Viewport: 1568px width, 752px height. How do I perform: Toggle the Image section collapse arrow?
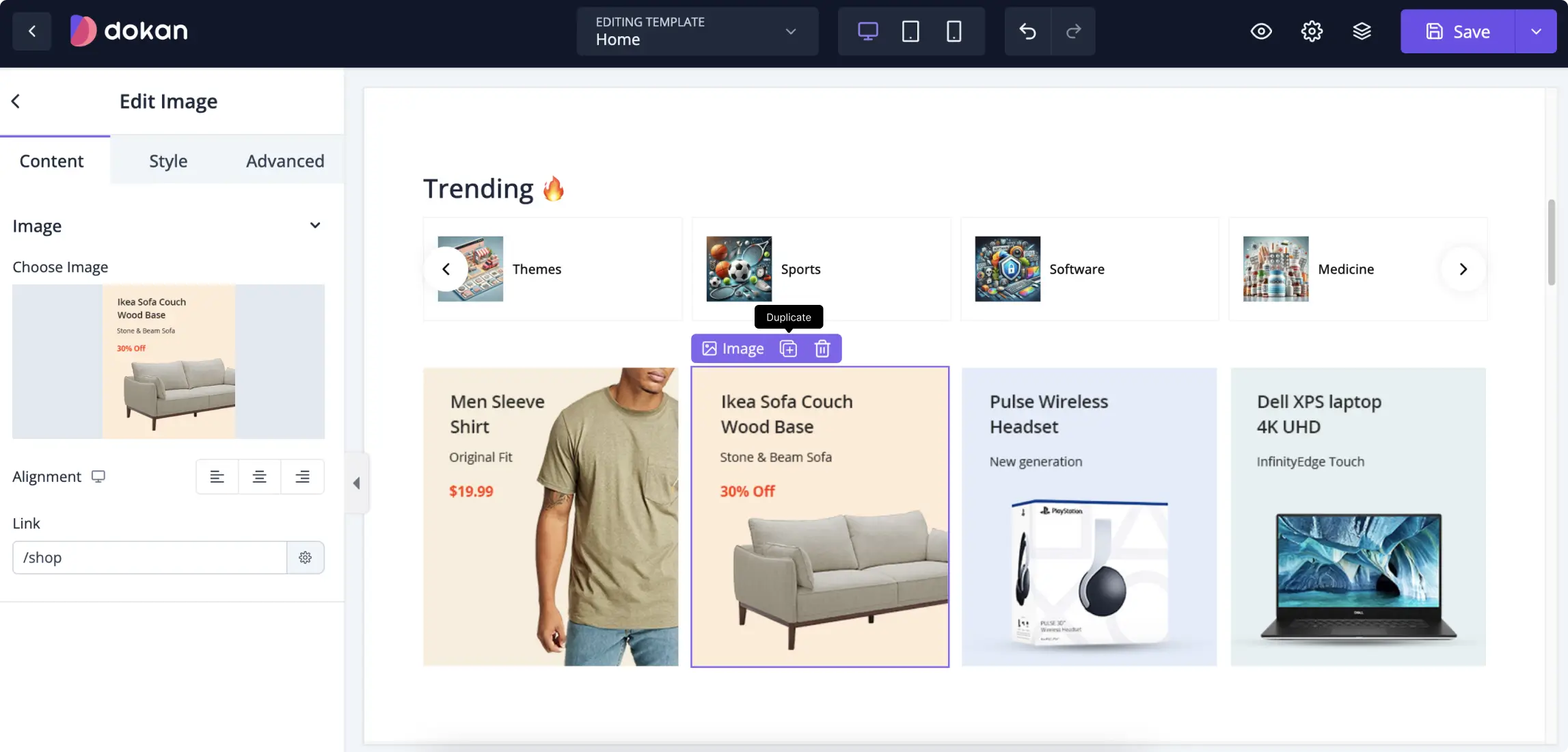(315, 225)
